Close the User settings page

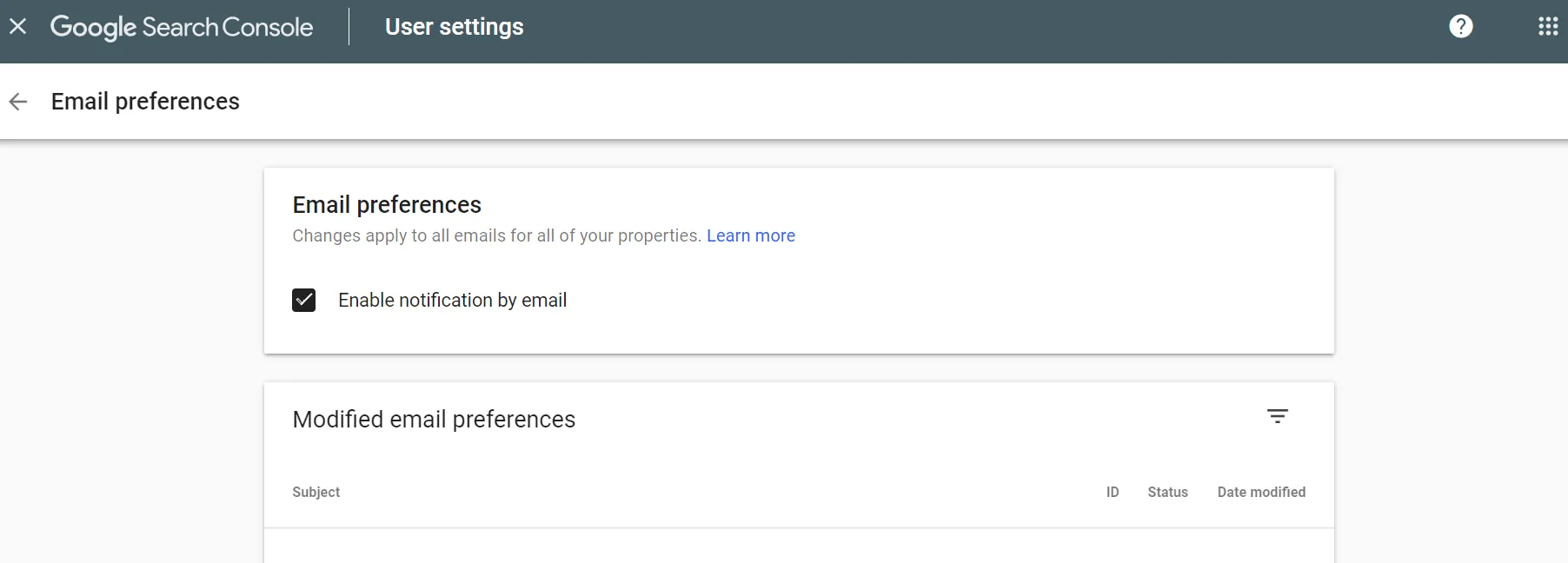coord(17,27)
